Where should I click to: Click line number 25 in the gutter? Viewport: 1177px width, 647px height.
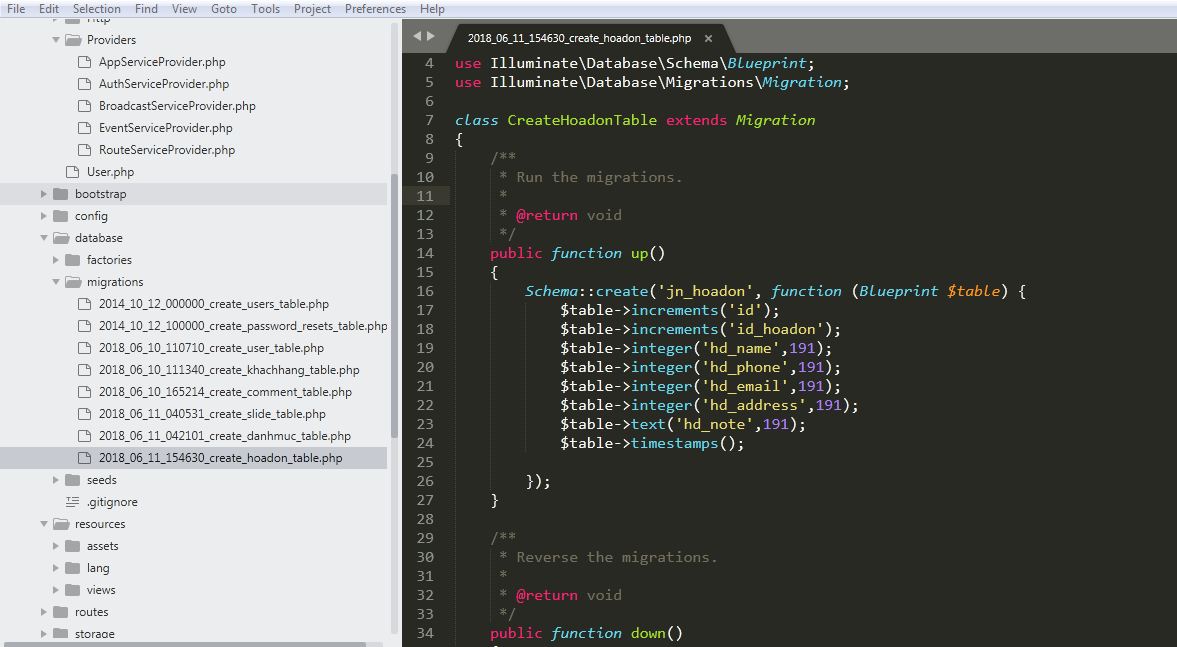pos(425,462)
